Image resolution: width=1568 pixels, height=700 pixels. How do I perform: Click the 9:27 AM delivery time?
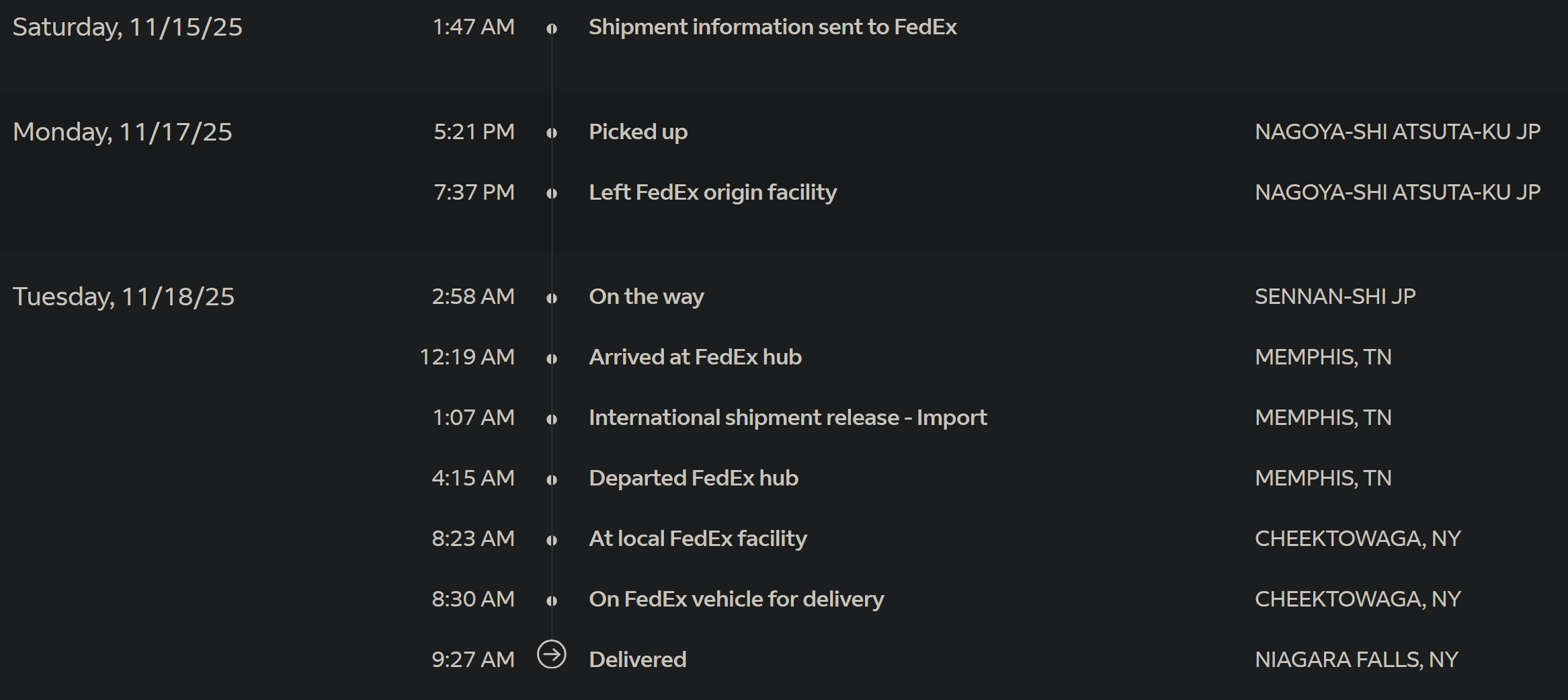[473, 660]
